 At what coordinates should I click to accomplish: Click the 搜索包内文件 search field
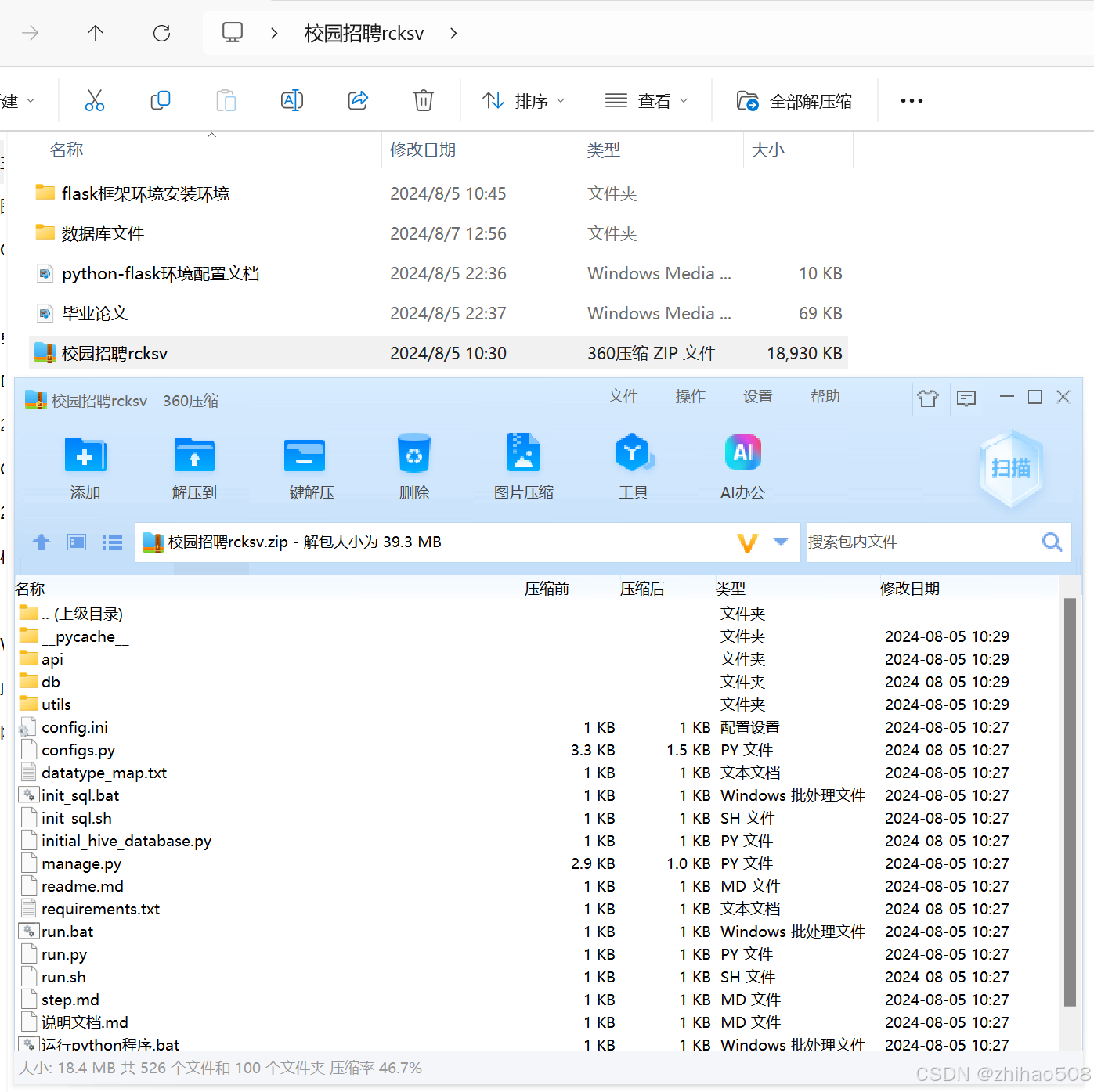point(922,542)
